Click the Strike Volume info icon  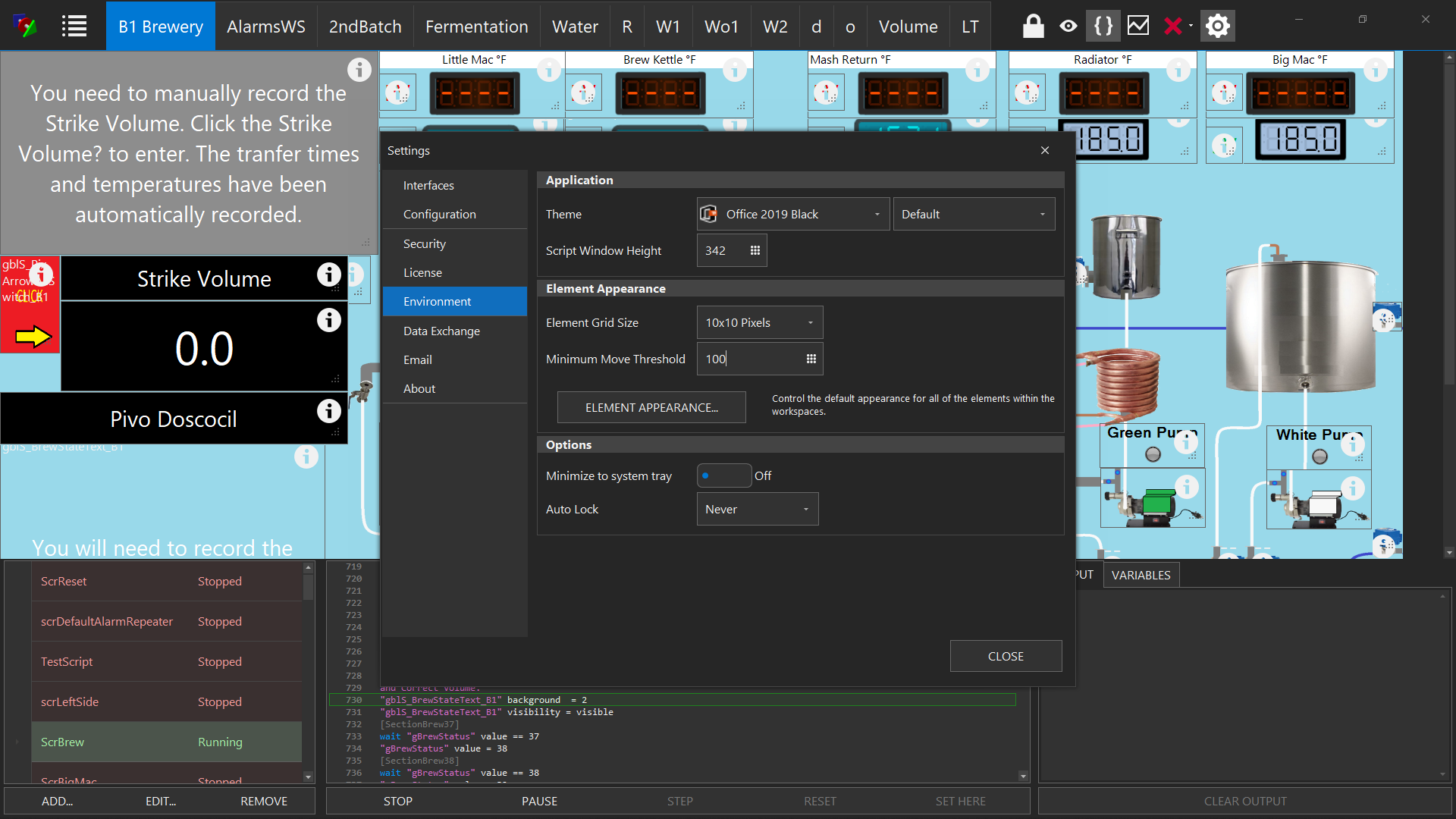click(x=331, y=277)
